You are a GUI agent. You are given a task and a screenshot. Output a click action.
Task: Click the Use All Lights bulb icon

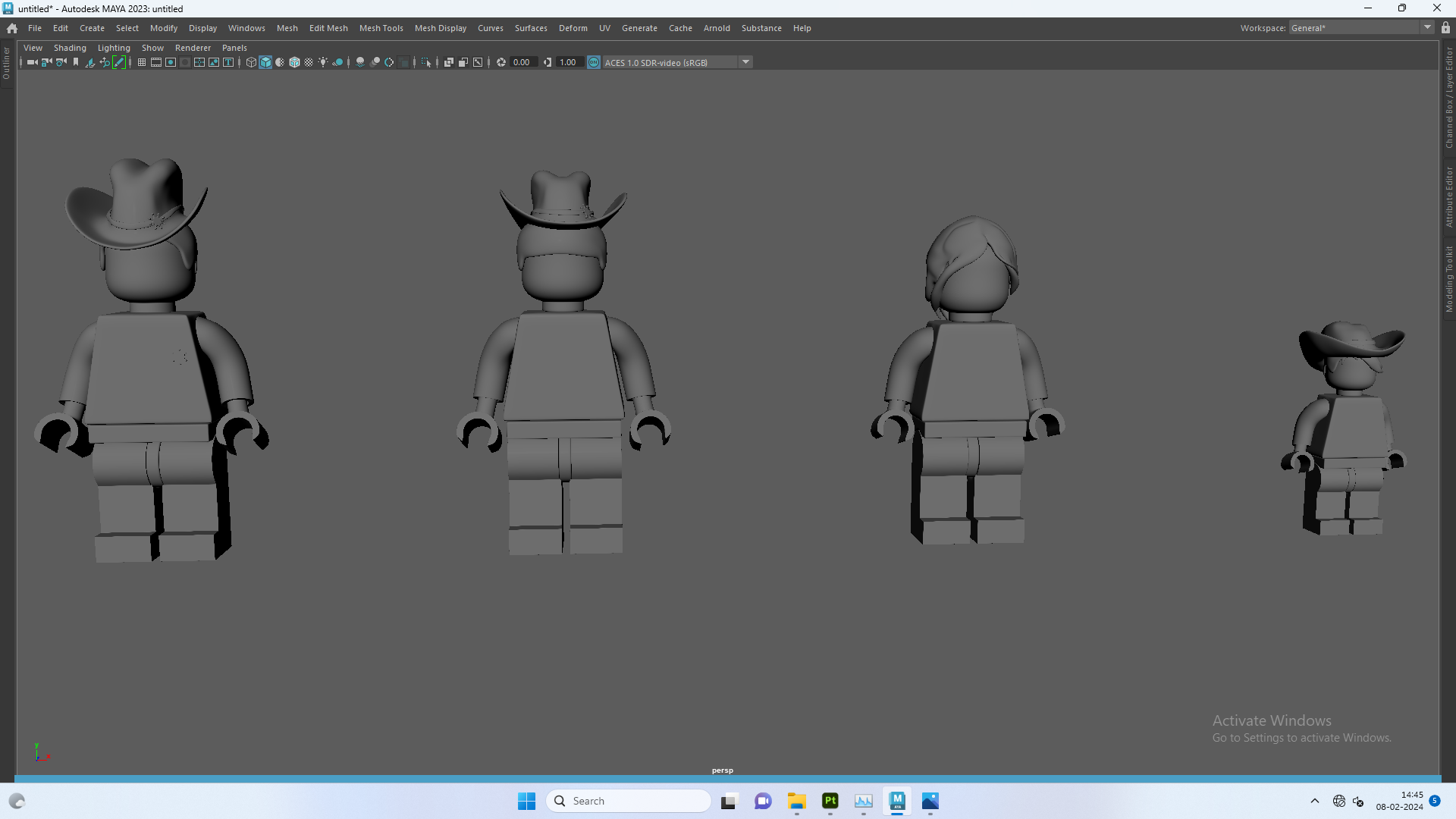(323, 62)
